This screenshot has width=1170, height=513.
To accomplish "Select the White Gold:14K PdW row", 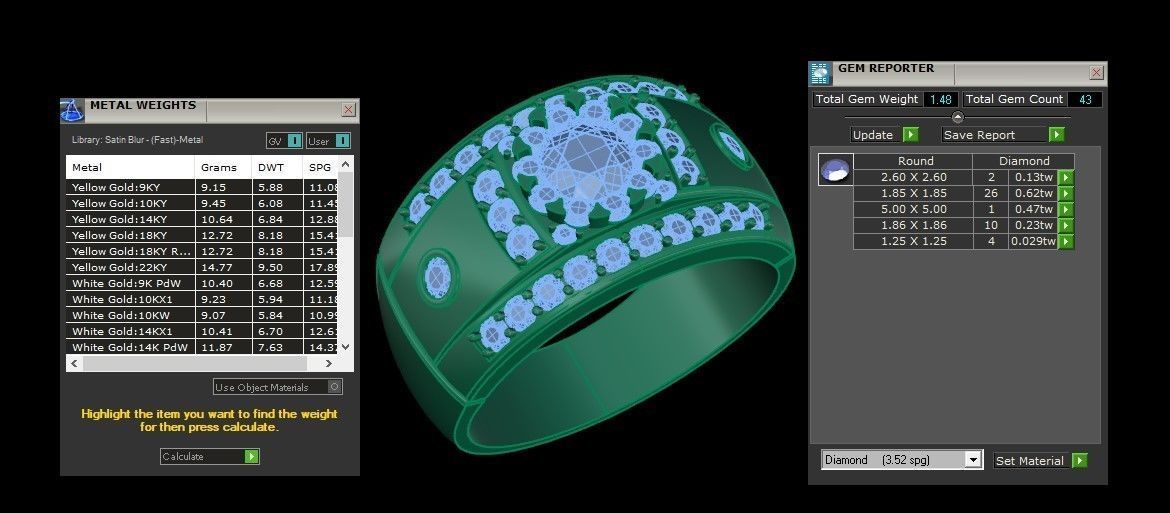I will click(202, 347).
